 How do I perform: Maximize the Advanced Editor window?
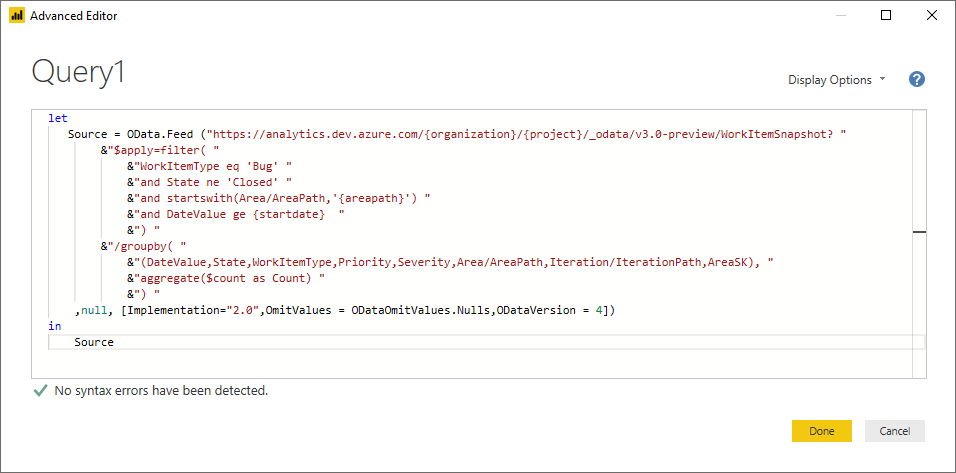point(886,16)
